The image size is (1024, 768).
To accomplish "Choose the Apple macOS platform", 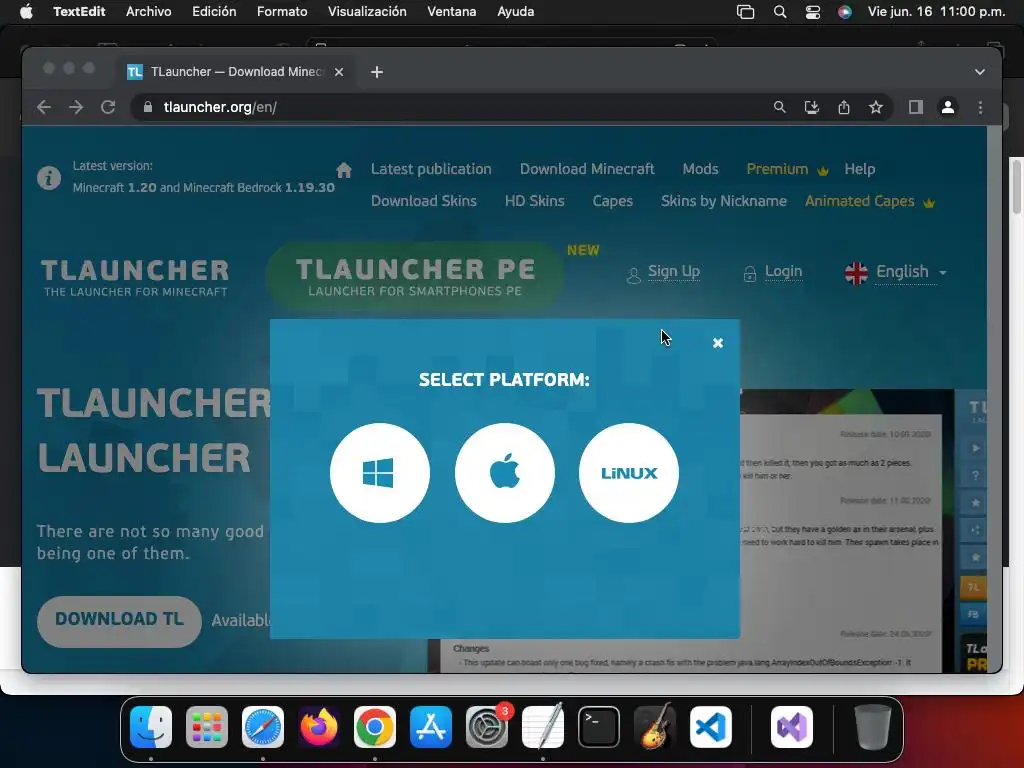I will tap(504, 473).
